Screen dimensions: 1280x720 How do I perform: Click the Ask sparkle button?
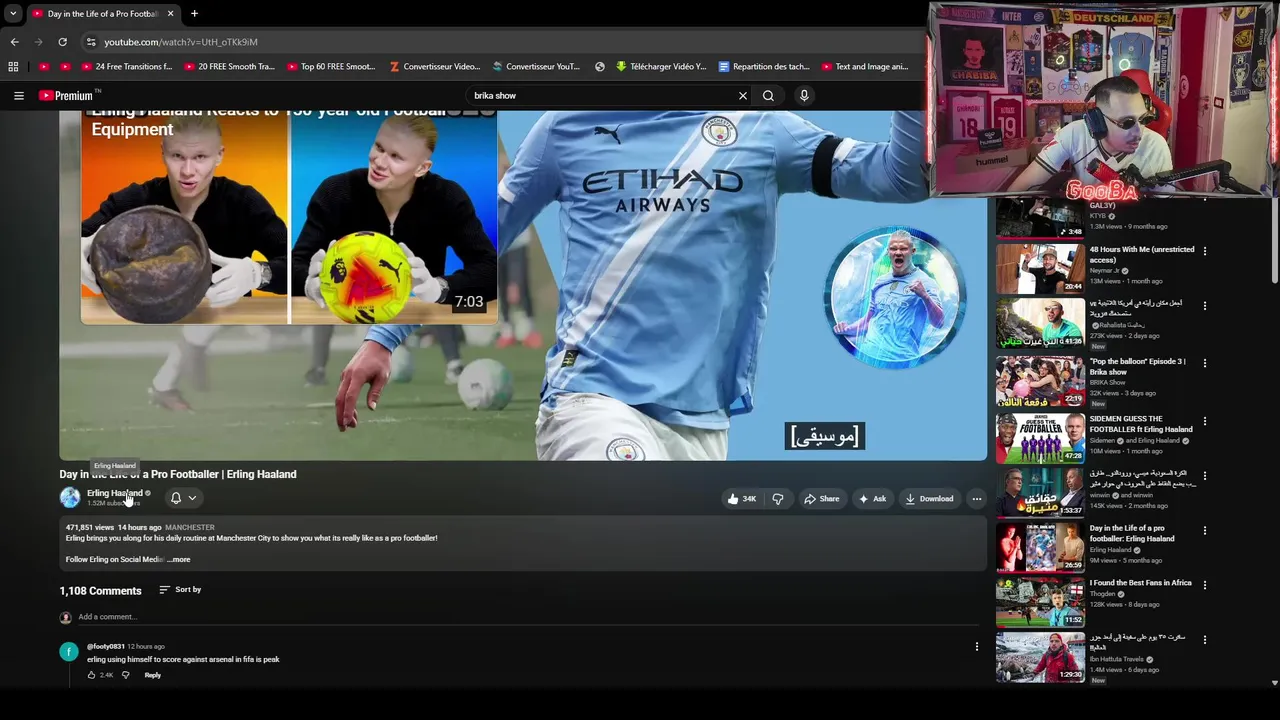(x=872, y=499)
